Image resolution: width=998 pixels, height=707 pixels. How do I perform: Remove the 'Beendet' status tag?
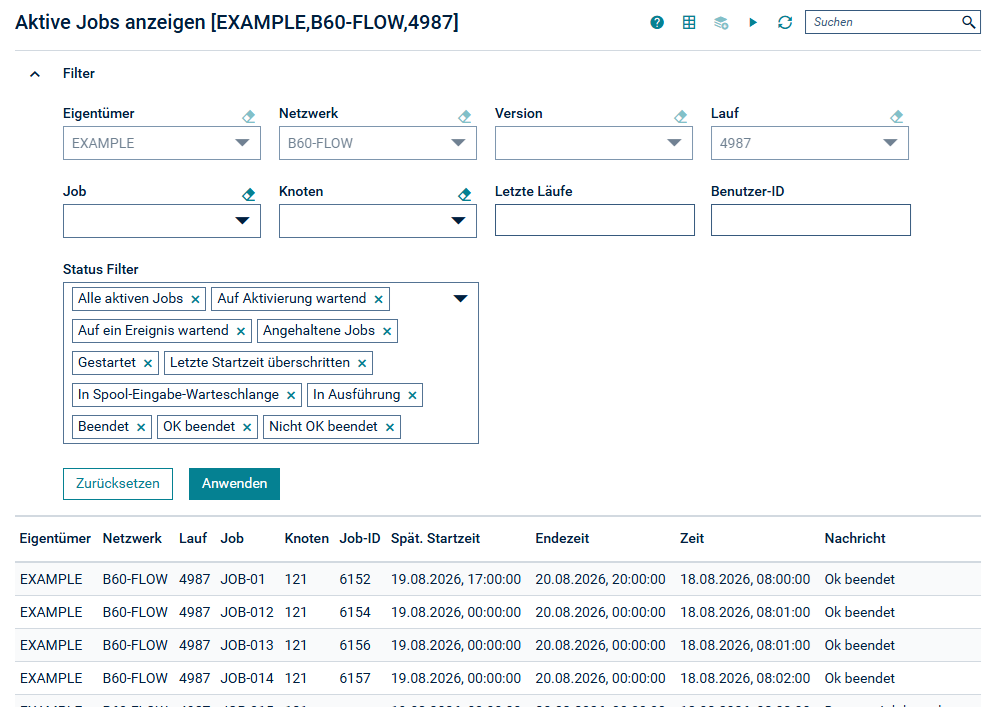click(x=141, y=427)
